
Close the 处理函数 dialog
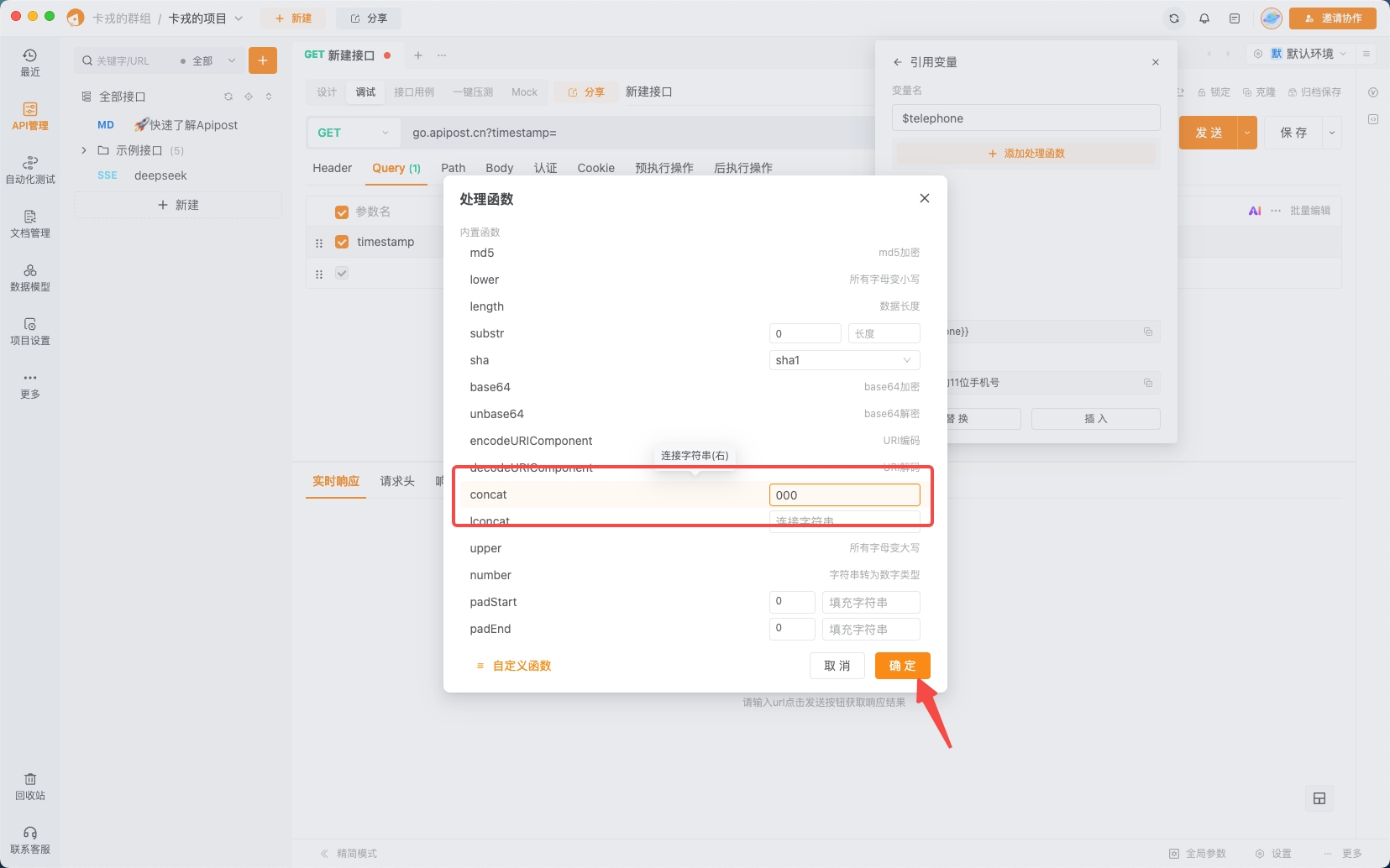pyautogui.click(x=925, y=198)
